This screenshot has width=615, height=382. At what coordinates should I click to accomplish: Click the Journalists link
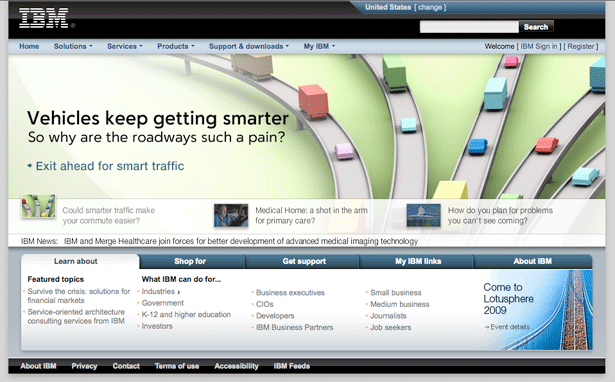[388, 316]
